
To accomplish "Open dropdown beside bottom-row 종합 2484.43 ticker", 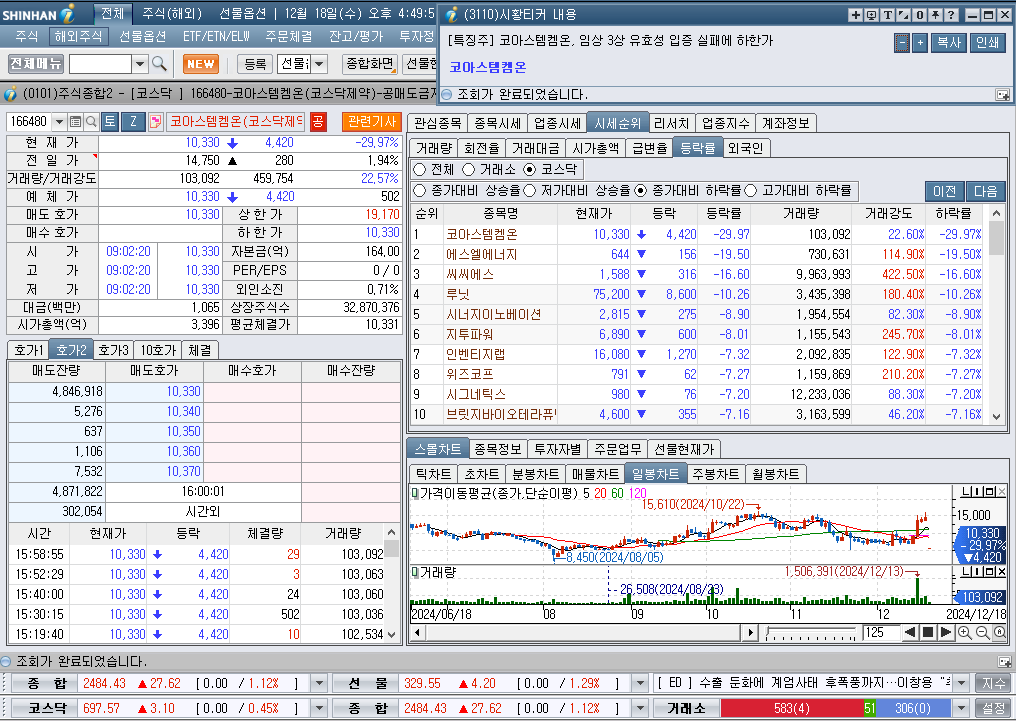I will (x=640, y=708).
